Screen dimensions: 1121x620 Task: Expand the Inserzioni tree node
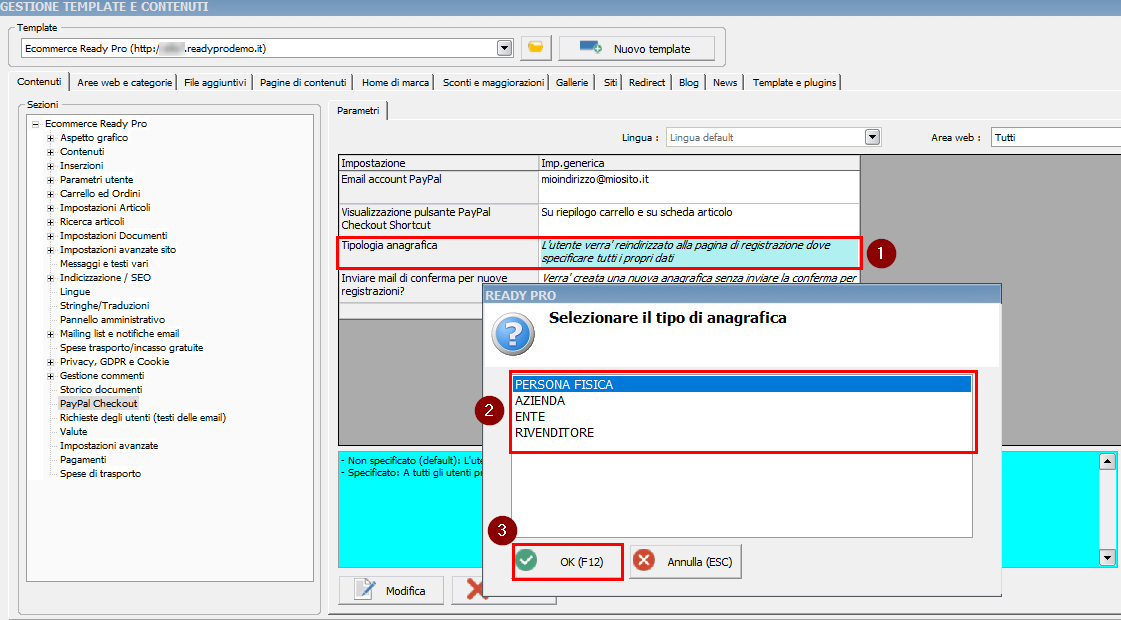[x=50, y=166]
